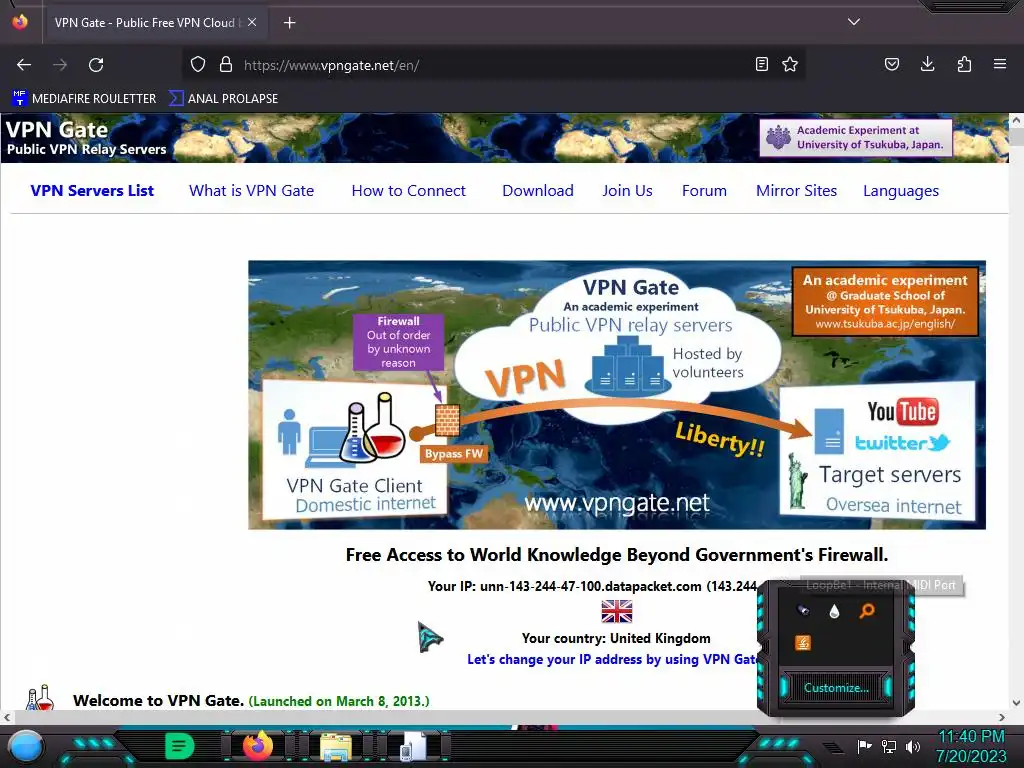Screen dimensions: 1024x768
Task: Open the Firefox application menu
Action: click(1000, 64)
